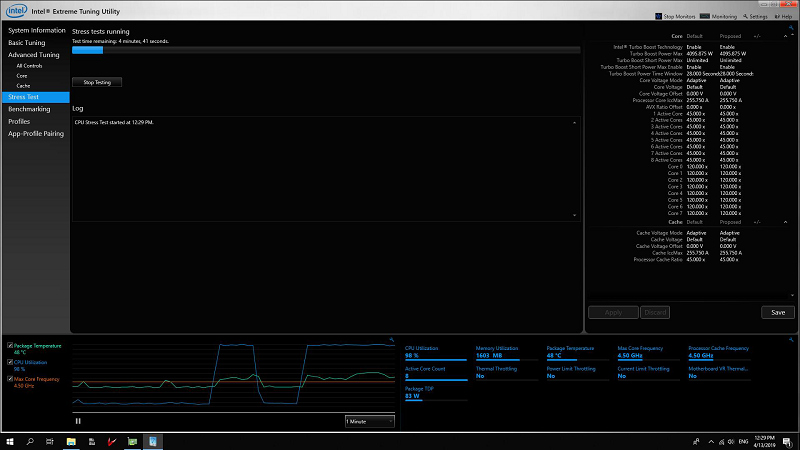Open Help from the top bar

(x=783, y=16)
